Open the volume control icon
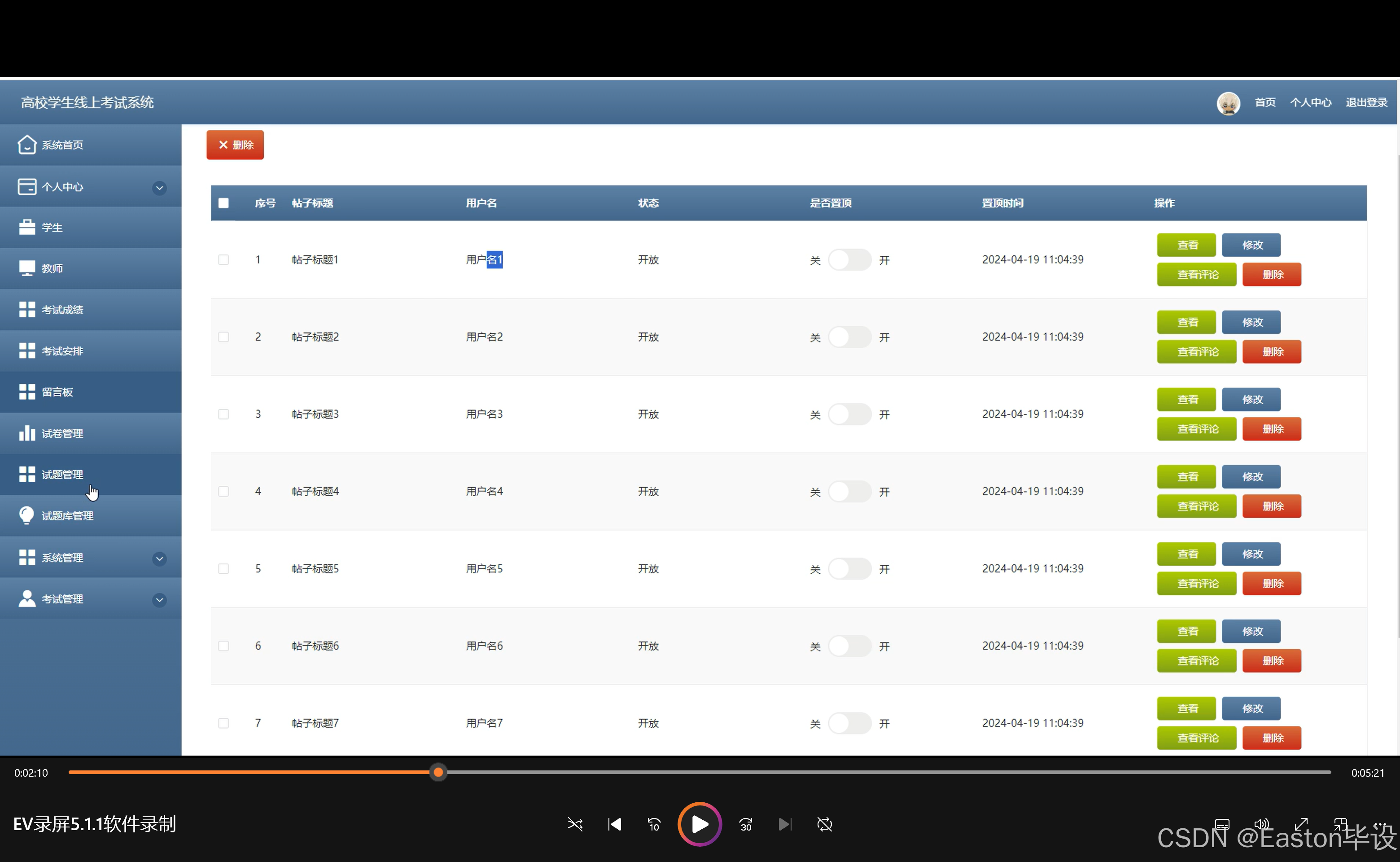 1261,824
